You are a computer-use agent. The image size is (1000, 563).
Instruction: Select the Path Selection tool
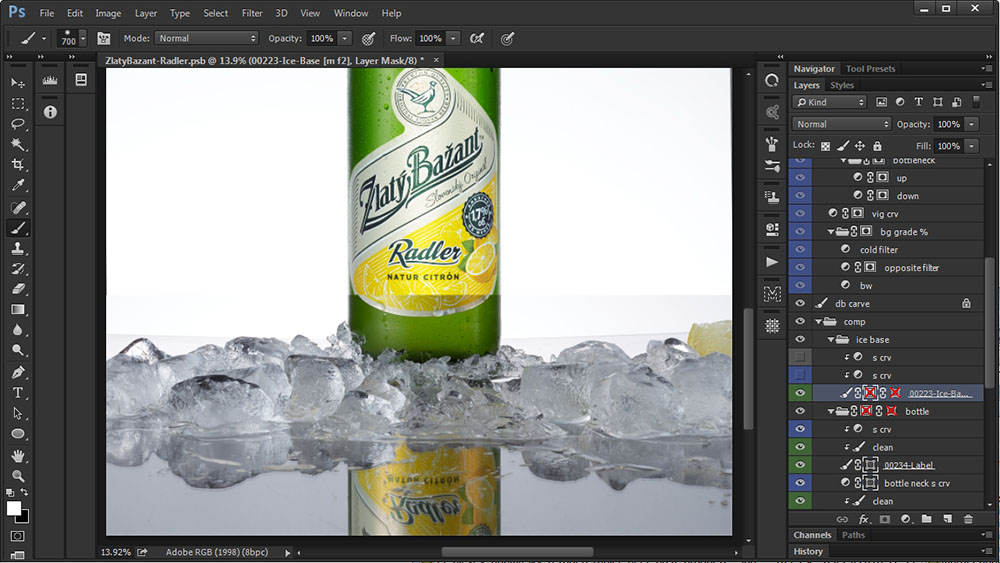point(18,413)
